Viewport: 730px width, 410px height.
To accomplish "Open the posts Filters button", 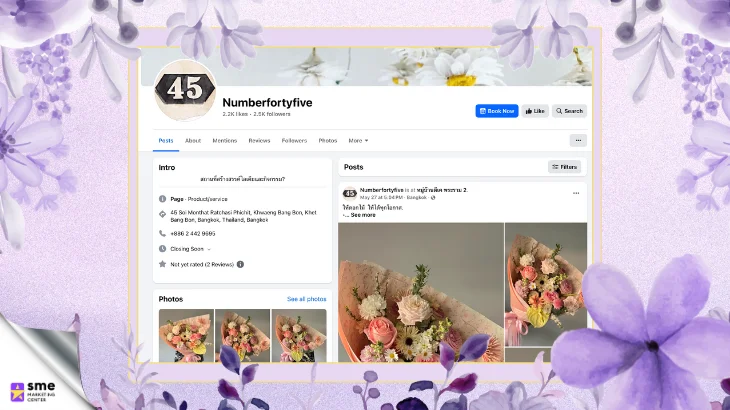I will coord(564,167).
